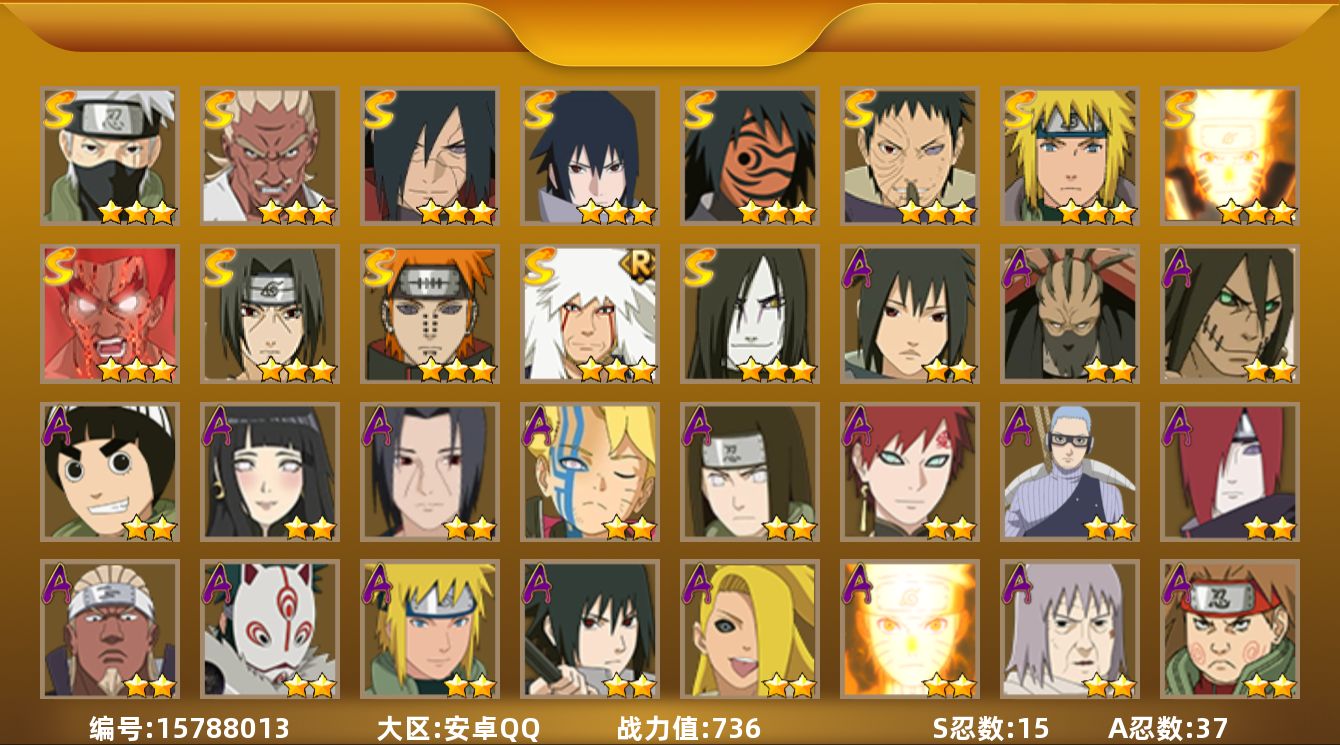Select the stitched-face green-eyed A-rank portrait
Screen dimensions: 1340x745
pos(1230,314)
